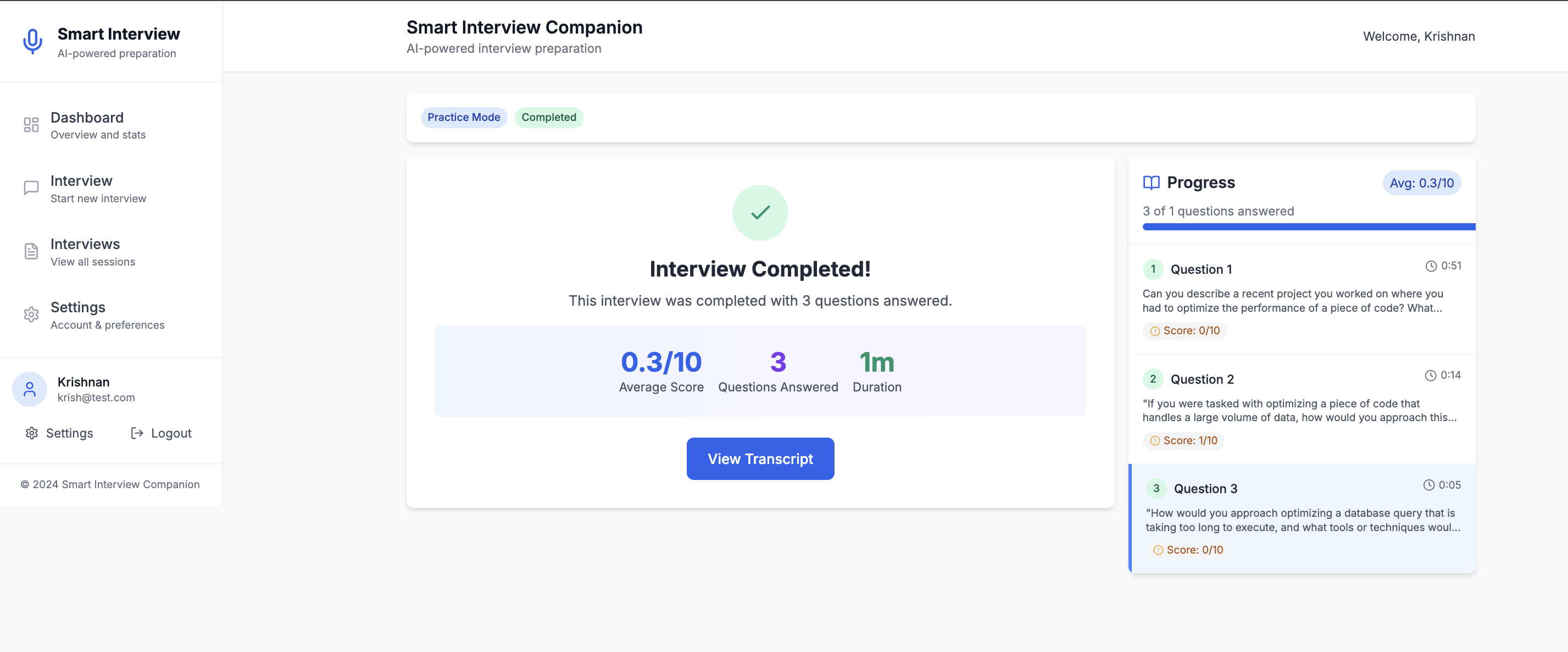Click the Progress book icon
Viewport: 1568px width, 652px height.
[x=1151, y=183]
